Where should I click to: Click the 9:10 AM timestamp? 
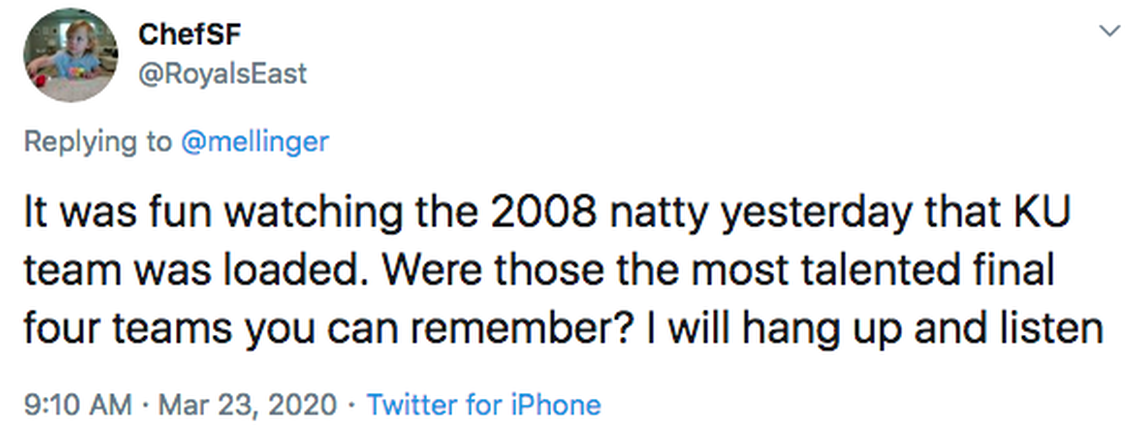pyautogui.click(x=76, y=405)
